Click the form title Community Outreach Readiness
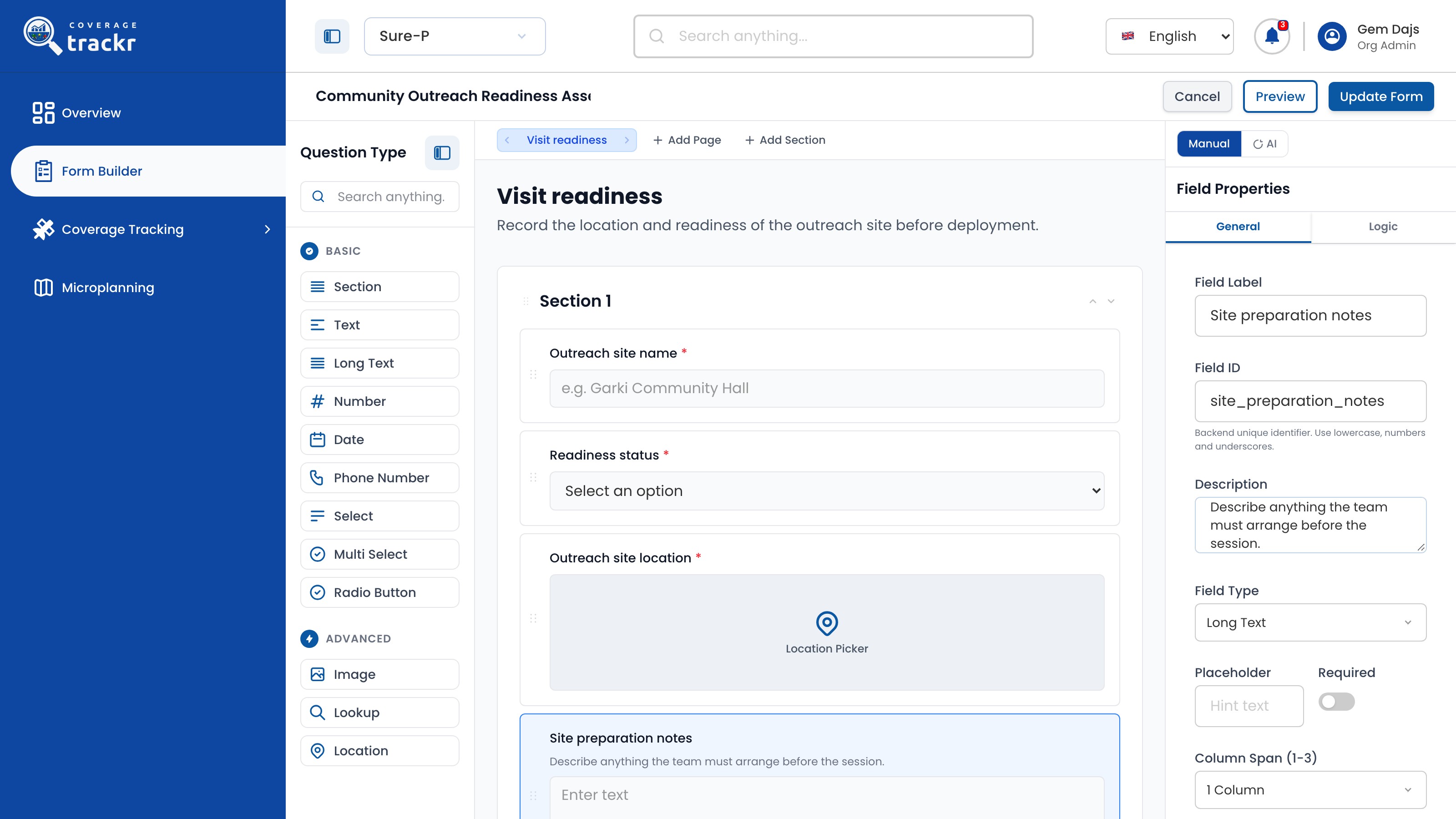Viewport: 1456px width, 819px height. click(x=453, y=96)
